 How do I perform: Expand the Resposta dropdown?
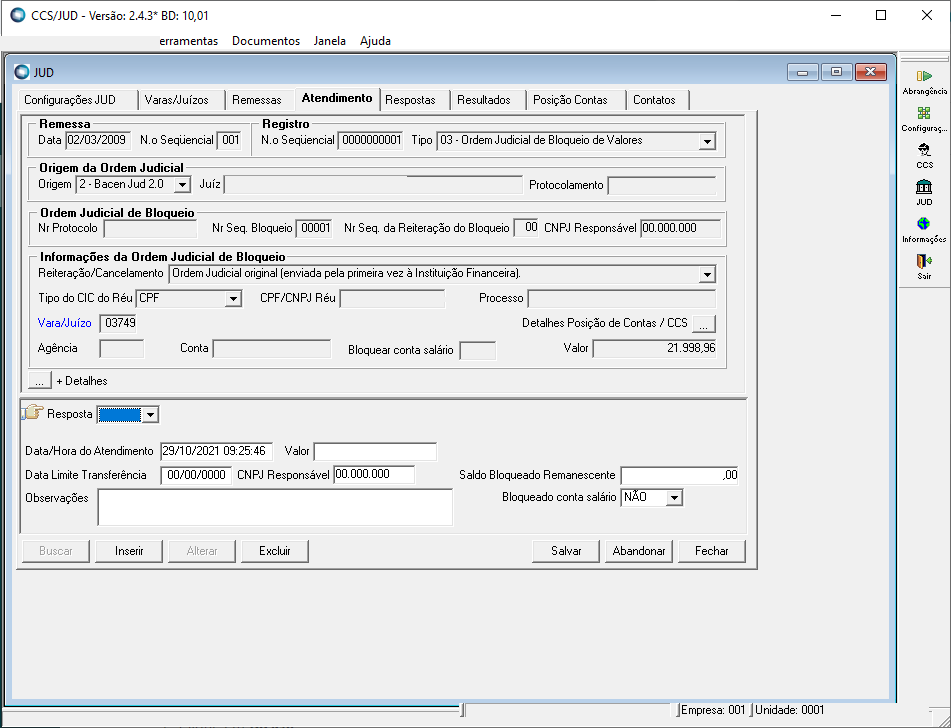(x=150, y=415)
